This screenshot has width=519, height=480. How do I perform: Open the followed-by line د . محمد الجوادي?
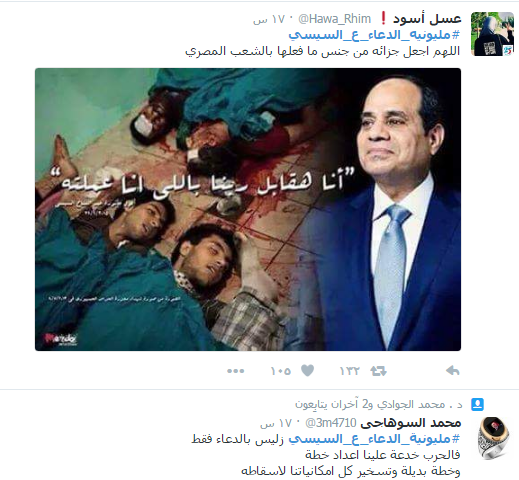[379, 405]
